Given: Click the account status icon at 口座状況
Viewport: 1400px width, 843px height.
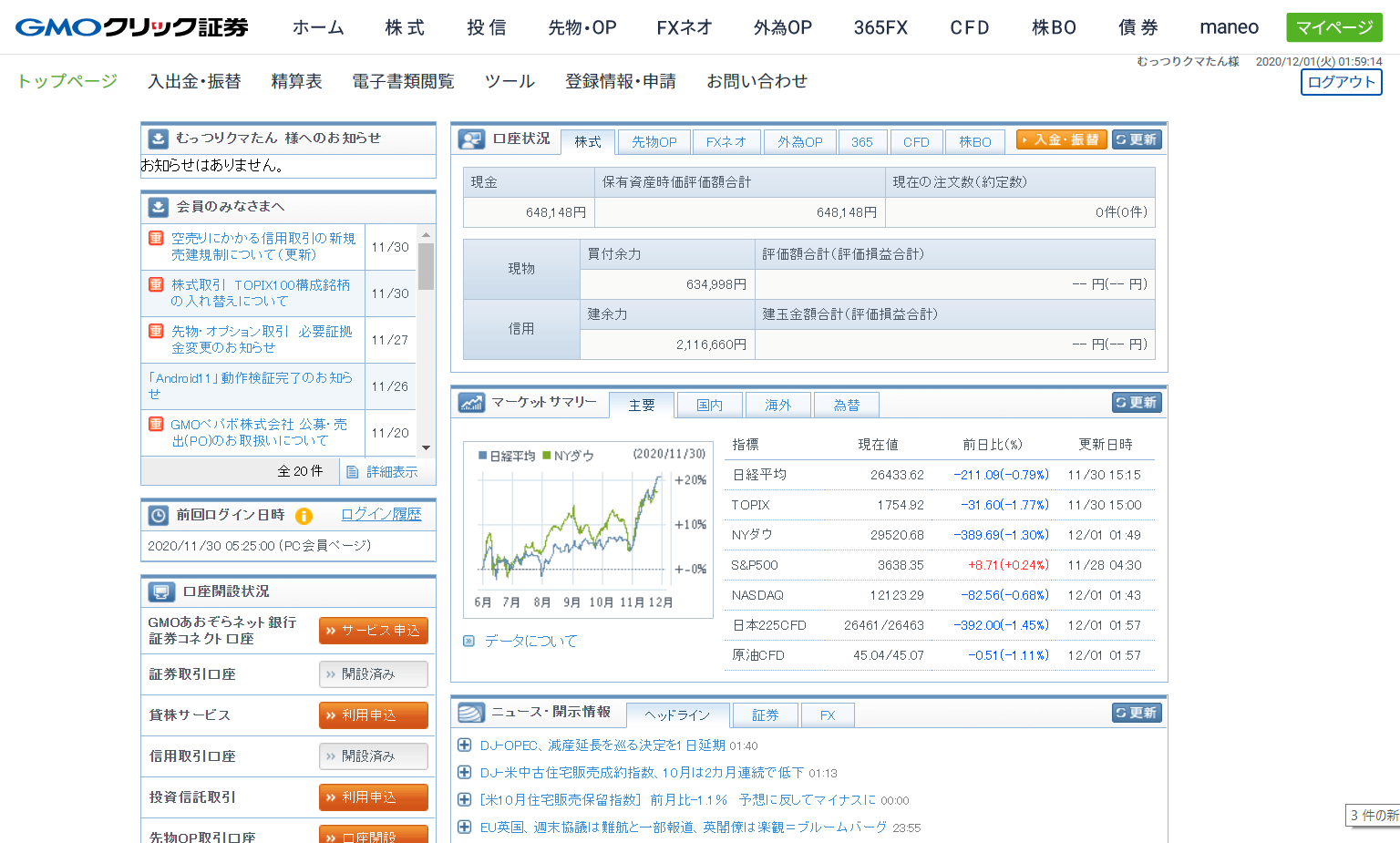Looking at the screenshot, I should (x=471, y=139).
